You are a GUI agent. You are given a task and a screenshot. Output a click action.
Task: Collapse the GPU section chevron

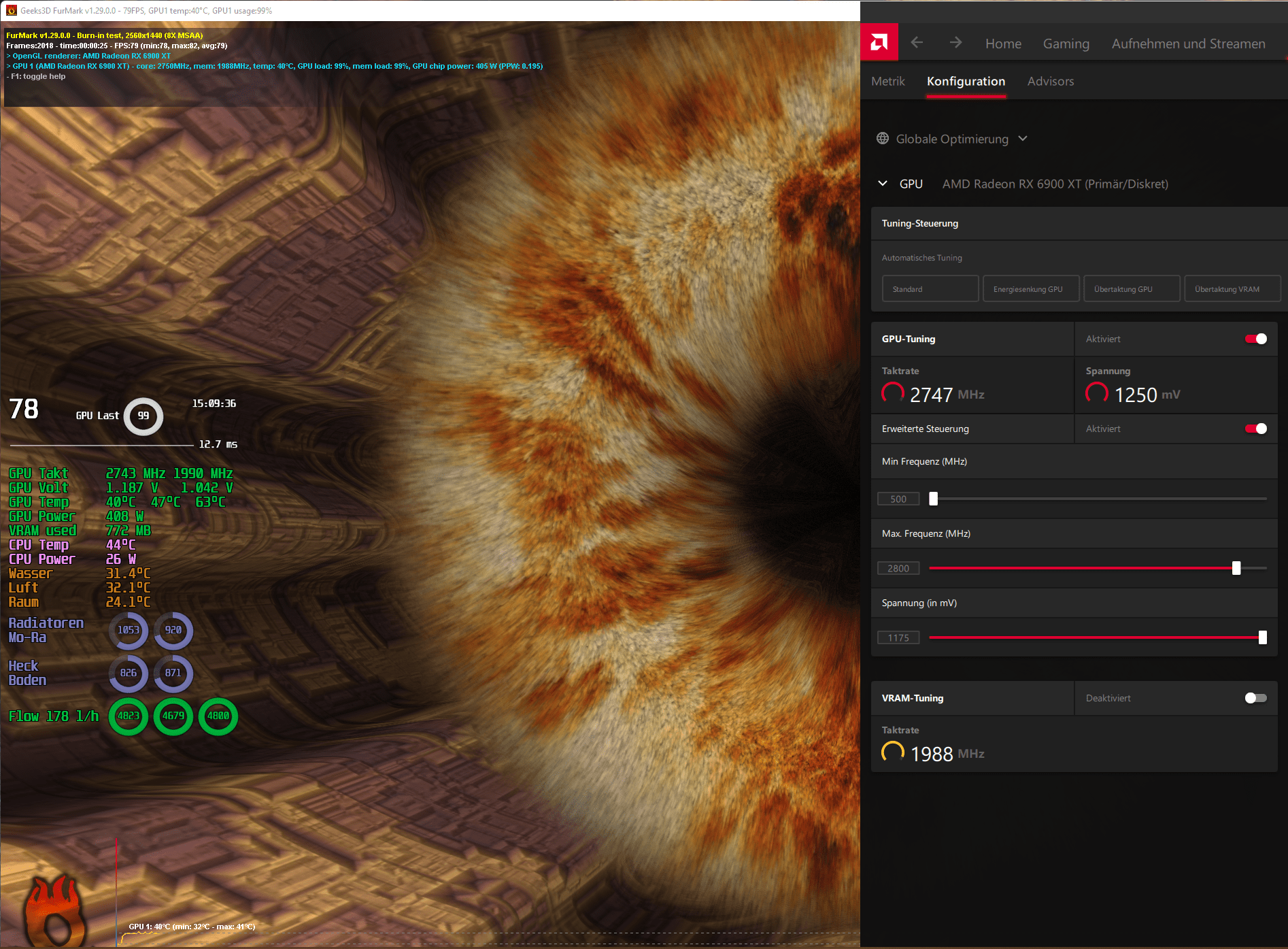(883, 183)
